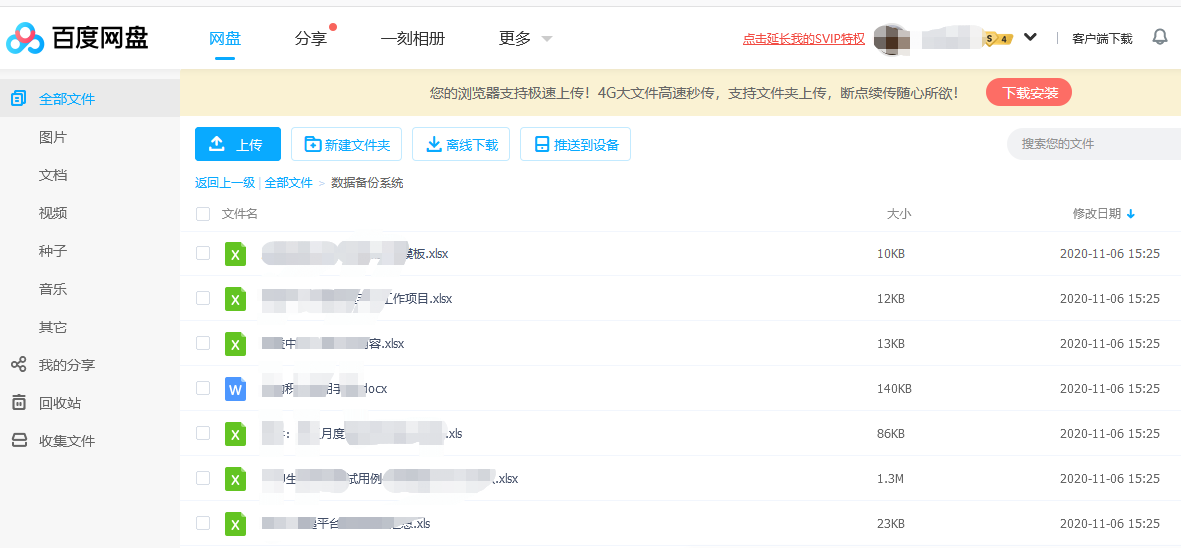Select 图片 in the sidebar

[x=53, y=137]
